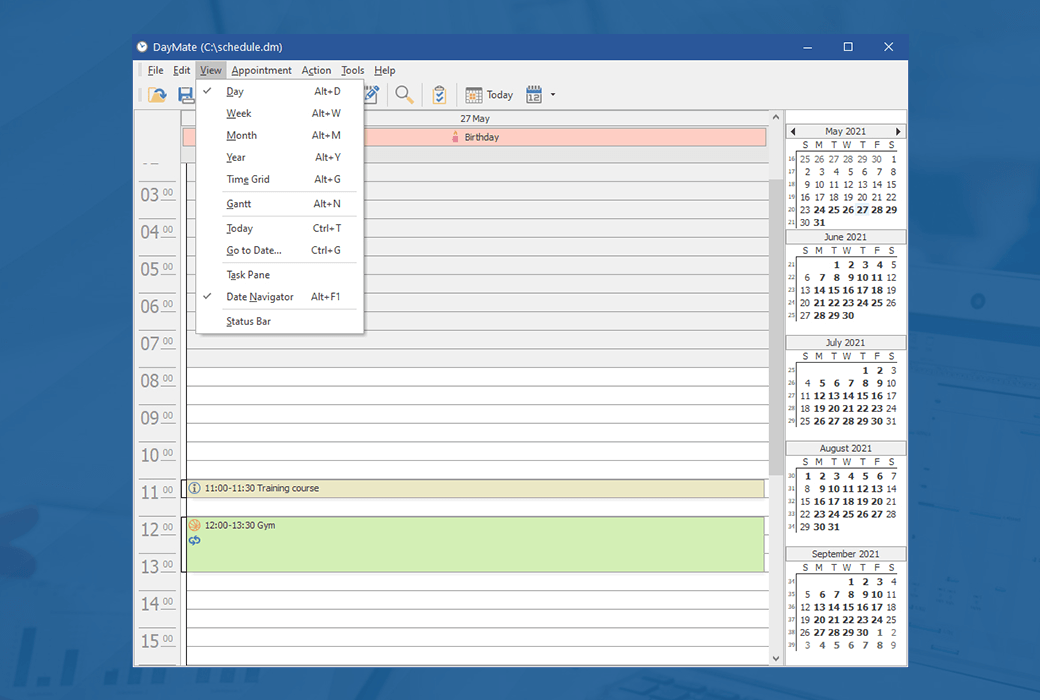
Task: Toggle Task Pane in View menu
Action: [x=280, y=275]
